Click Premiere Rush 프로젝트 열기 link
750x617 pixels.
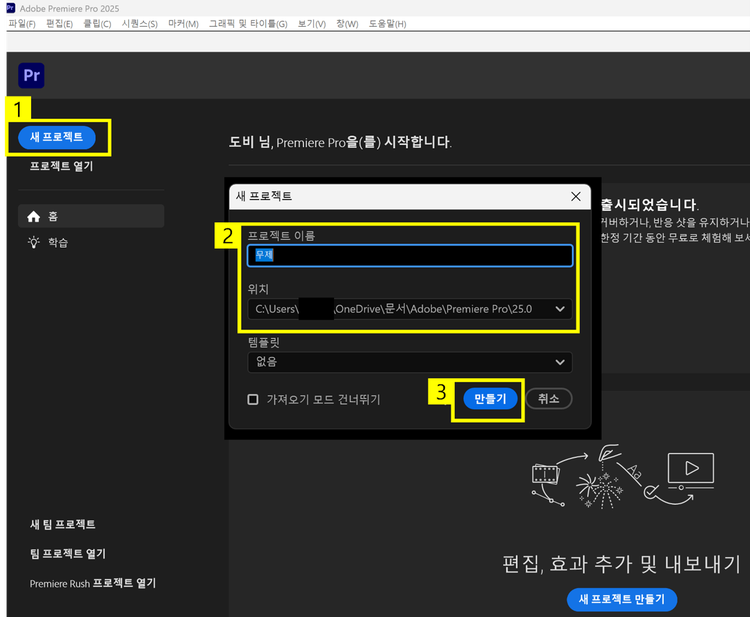[93, 583]
